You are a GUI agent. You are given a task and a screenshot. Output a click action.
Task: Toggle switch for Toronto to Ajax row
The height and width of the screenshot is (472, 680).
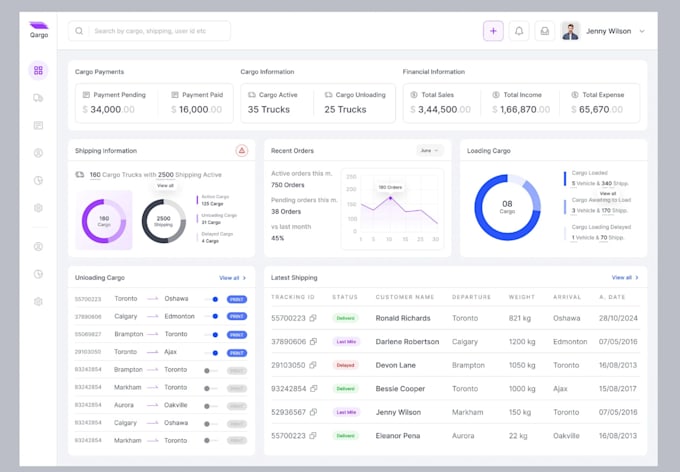(211, 352)
